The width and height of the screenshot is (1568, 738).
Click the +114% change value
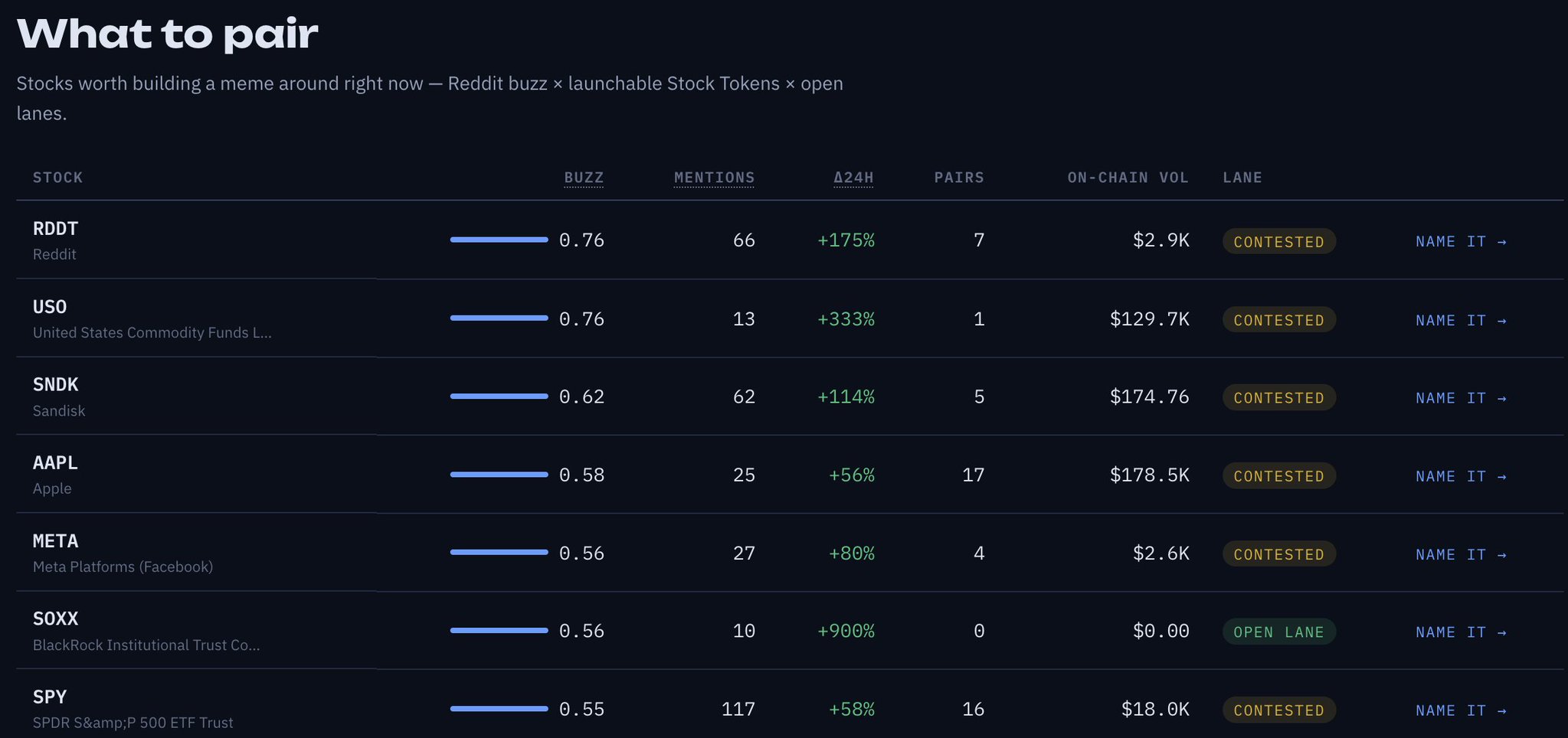coord(846,397)
